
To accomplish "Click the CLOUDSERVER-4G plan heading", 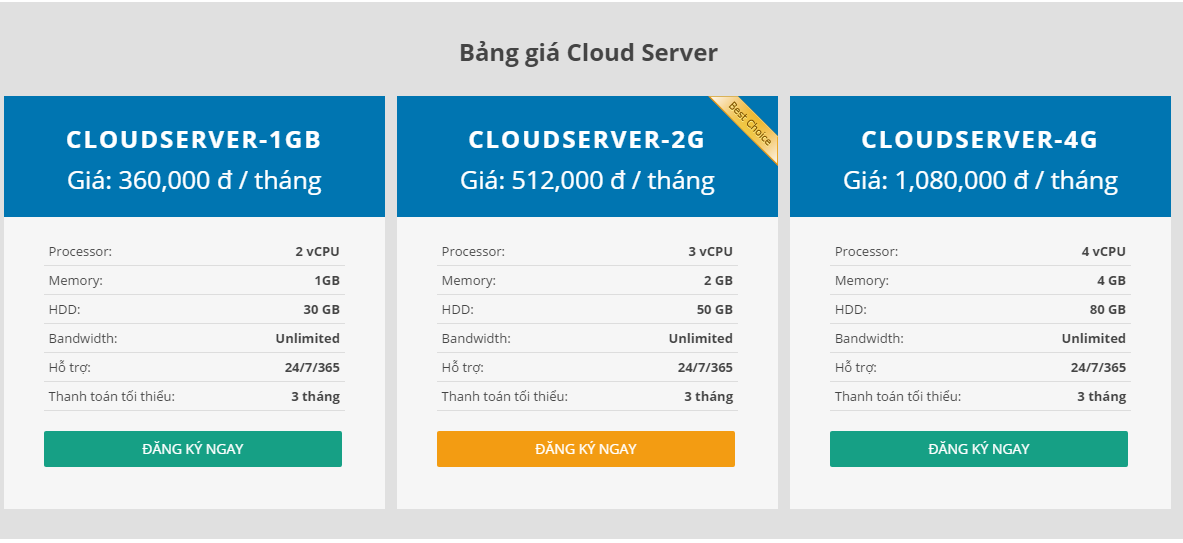I will pos(980,140).
